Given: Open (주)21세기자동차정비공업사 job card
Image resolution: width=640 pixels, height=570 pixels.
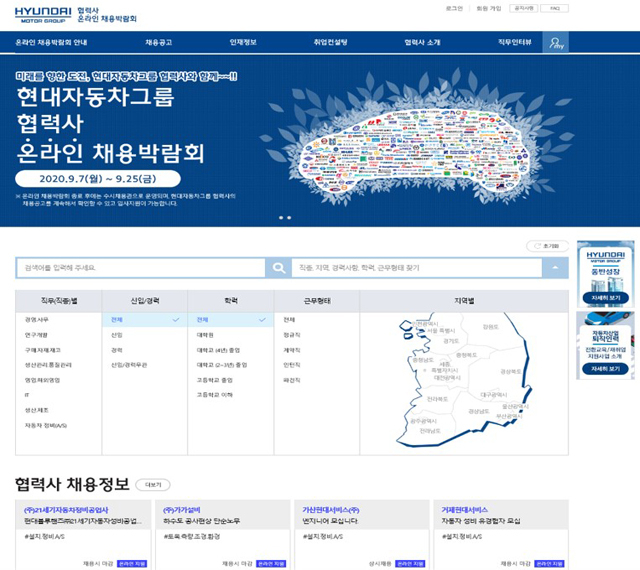Looking at the screenshot, I should coord(66,510).
